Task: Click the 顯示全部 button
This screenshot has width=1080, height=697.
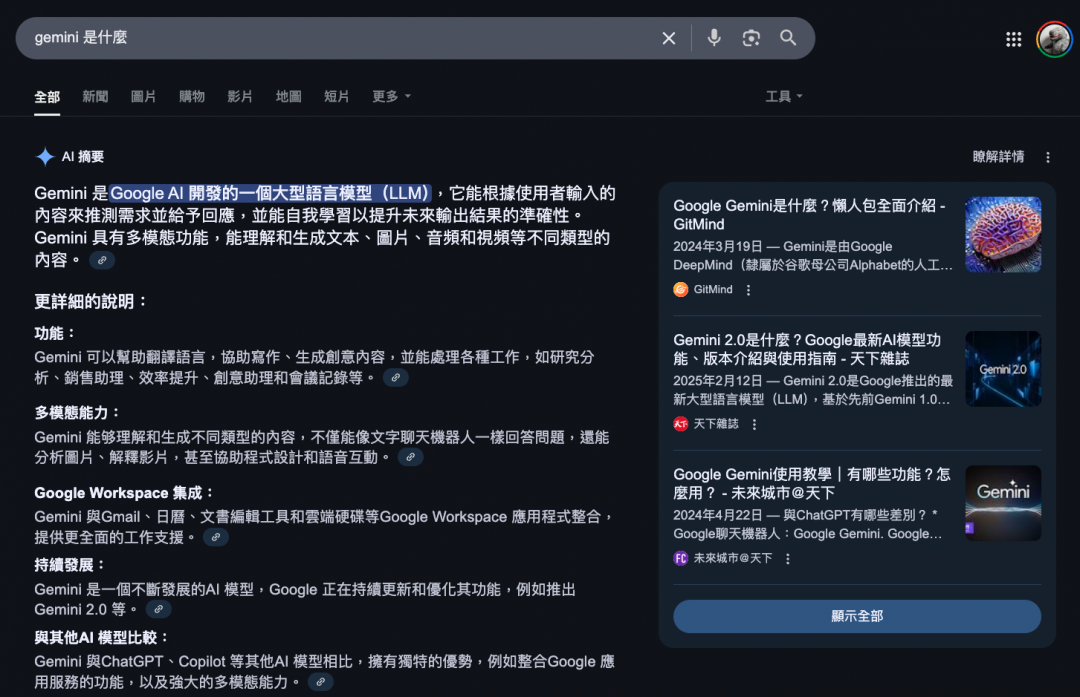Action: coord(857,616)
